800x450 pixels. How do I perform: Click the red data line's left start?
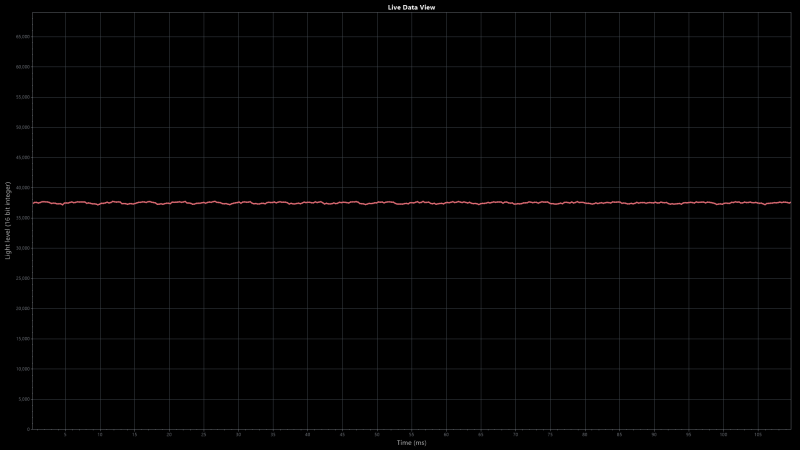34,203
